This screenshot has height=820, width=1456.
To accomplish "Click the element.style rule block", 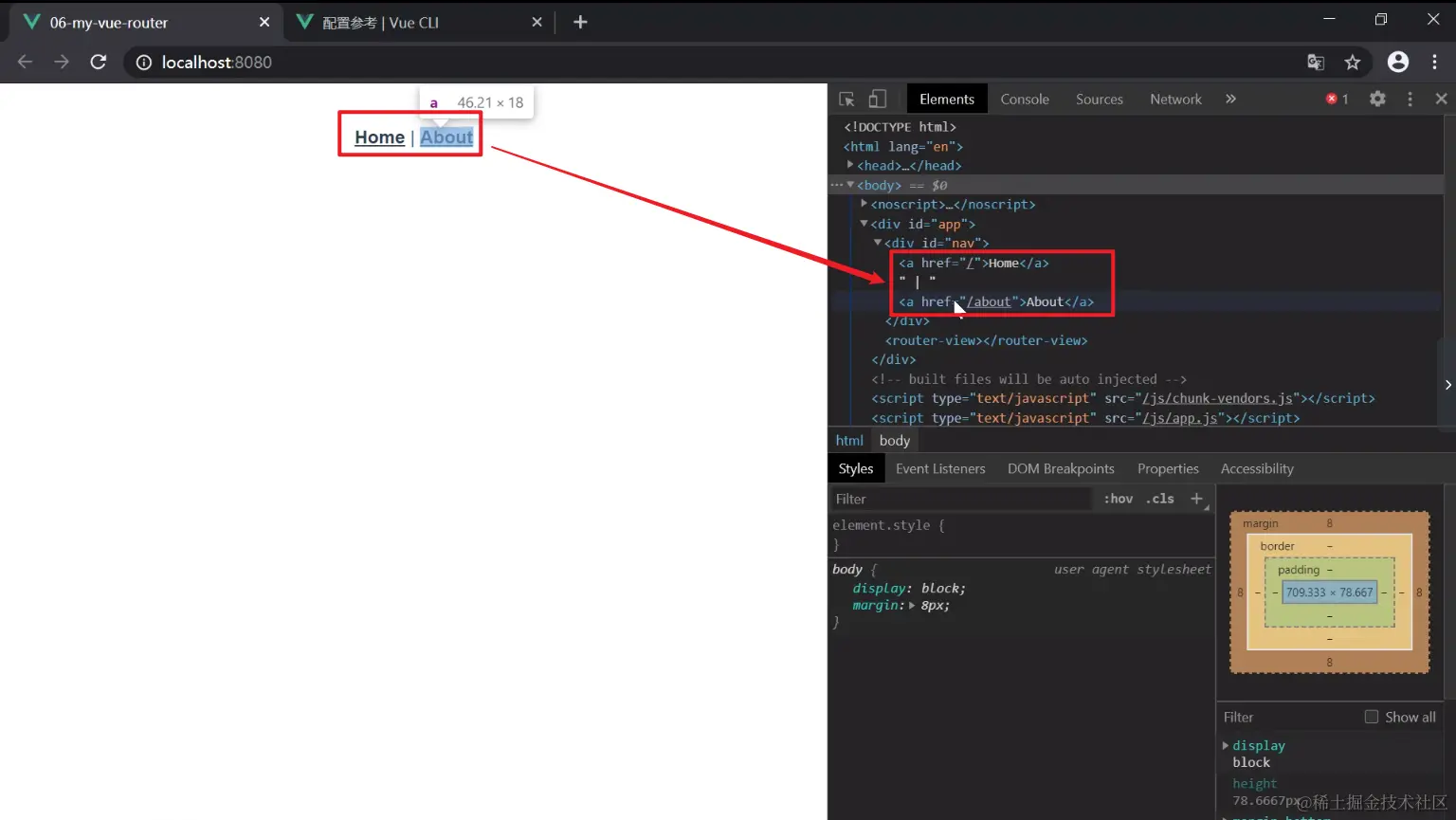I will 1021,535.
